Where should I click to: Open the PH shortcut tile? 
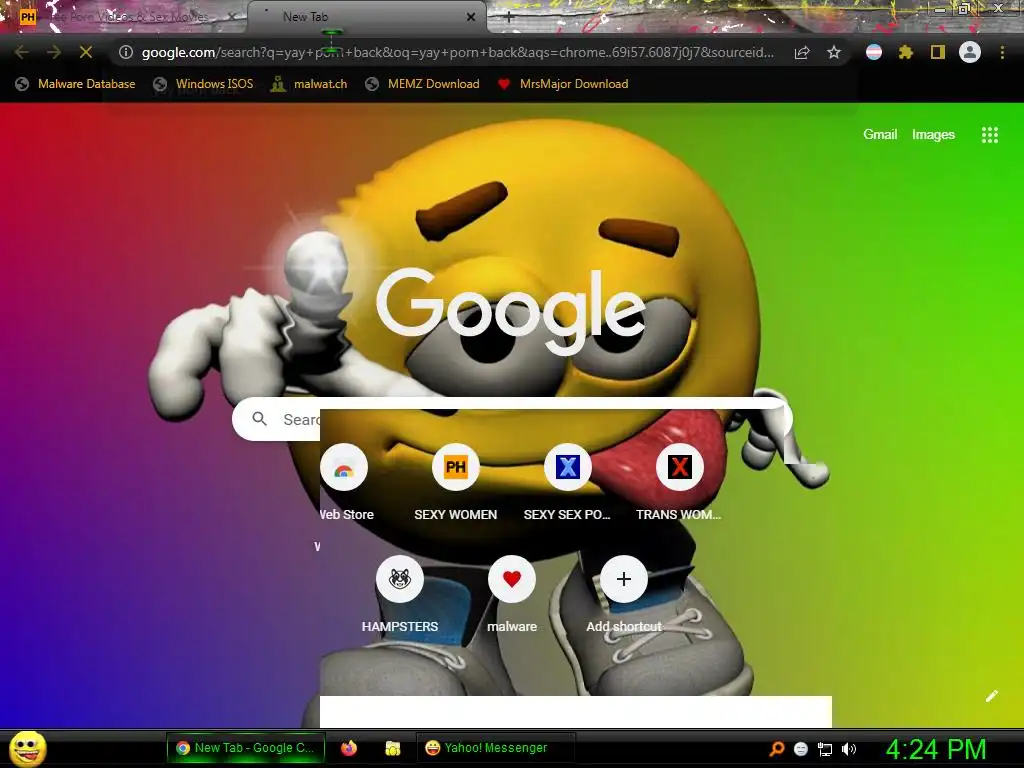(x=456, y=481)
